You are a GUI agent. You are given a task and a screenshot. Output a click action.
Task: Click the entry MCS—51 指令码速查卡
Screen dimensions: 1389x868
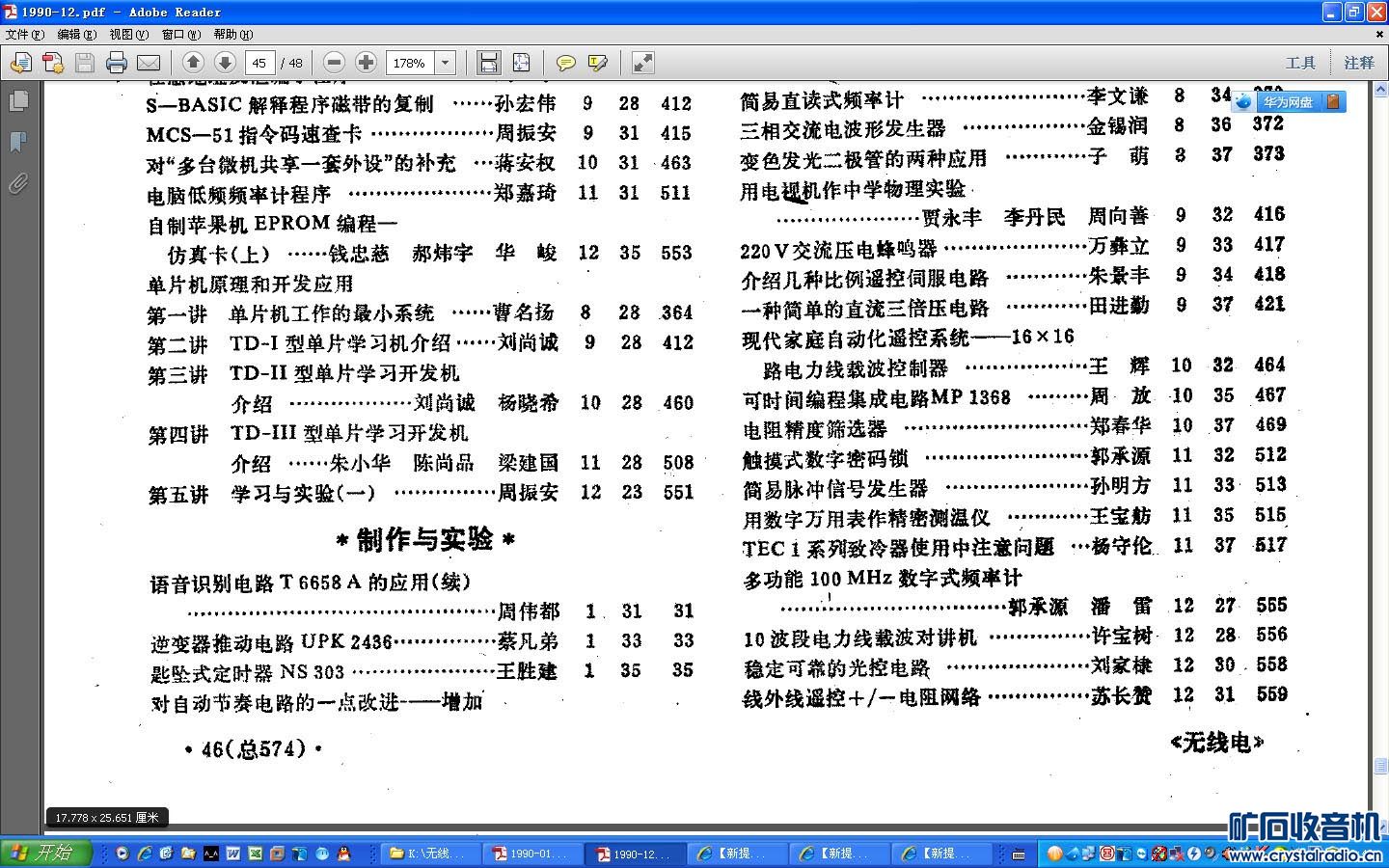click(255, 133)
